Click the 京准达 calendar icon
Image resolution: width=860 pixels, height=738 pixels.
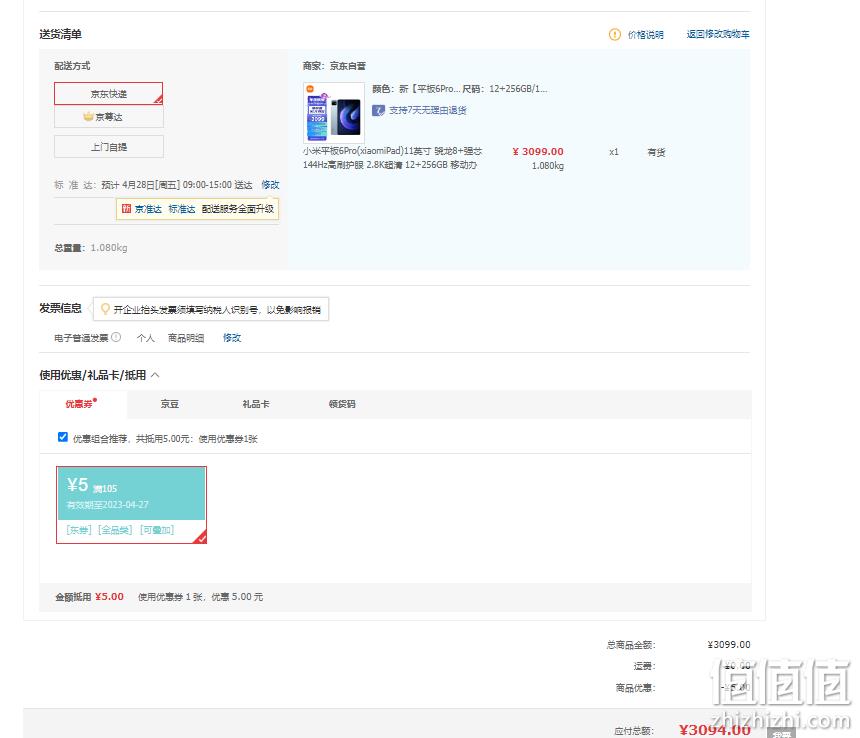point(126,209)
